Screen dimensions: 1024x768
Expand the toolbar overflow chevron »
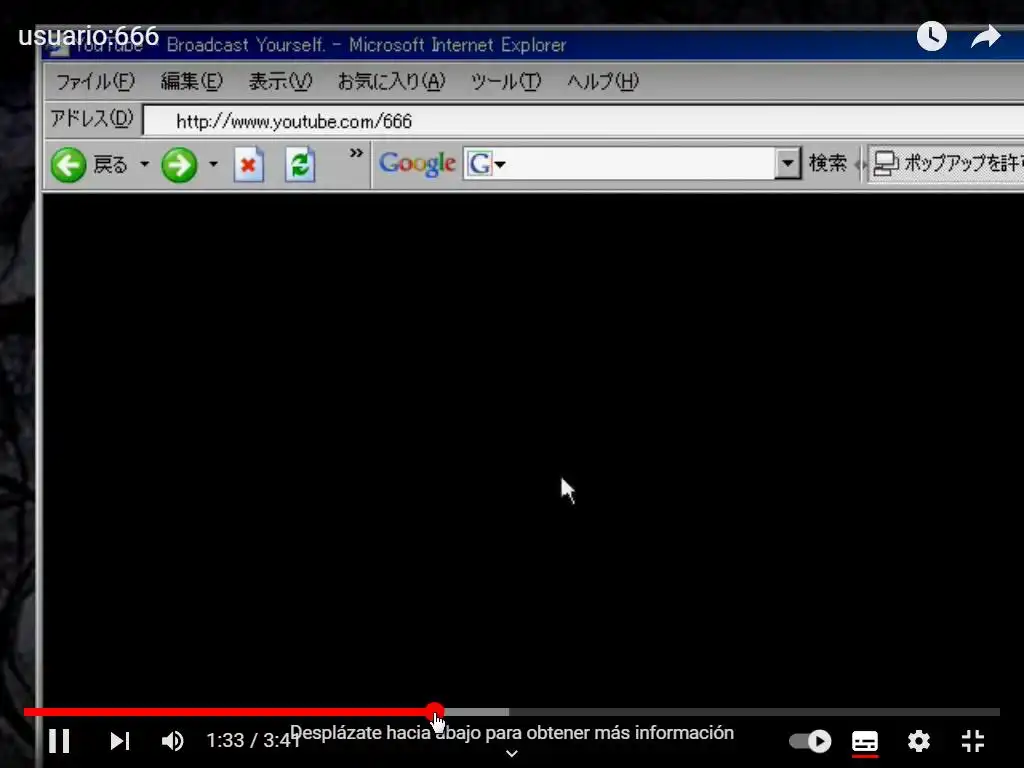pyautogui.click(x=356, y=153)
